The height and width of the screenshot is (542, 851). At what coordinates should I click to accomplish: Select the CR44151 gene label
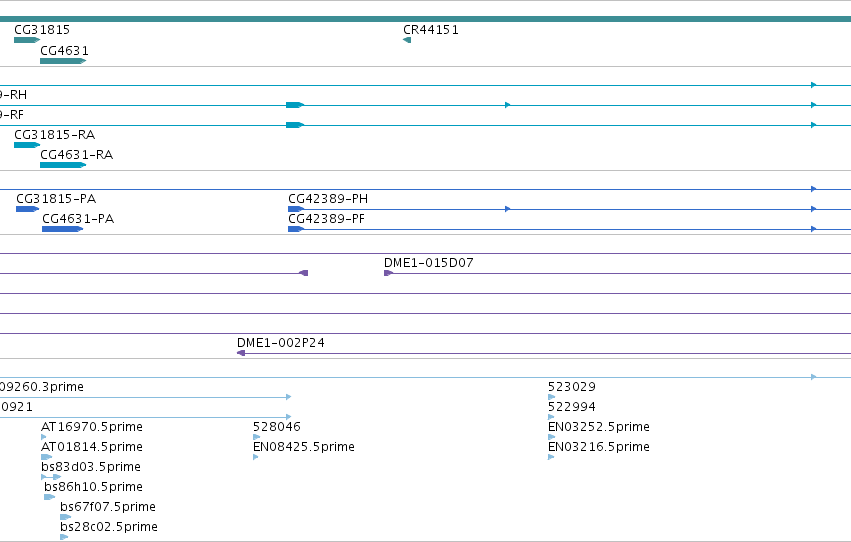point(431,30)
